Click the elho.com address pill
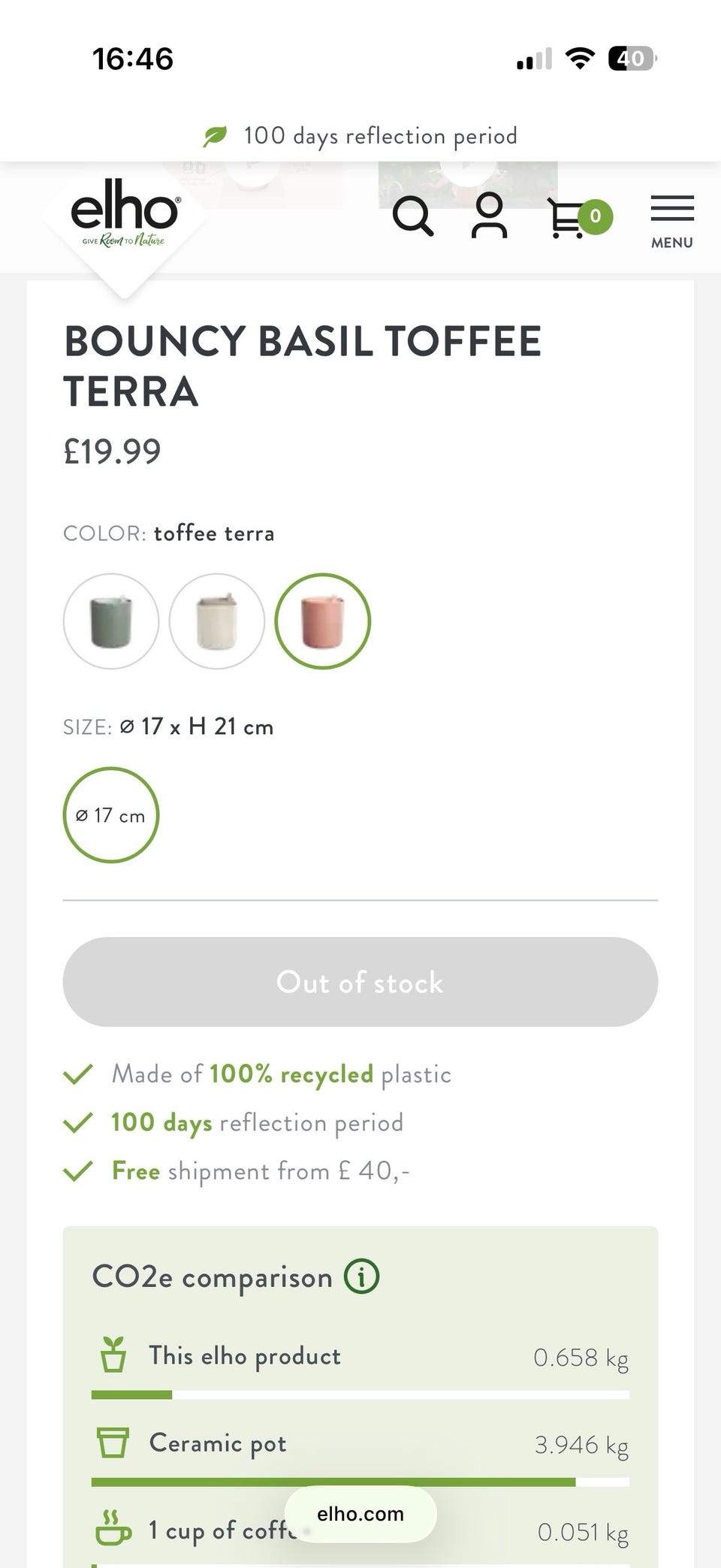Viewport: 721px width, 1568px height. click(x=360, y=1514)
